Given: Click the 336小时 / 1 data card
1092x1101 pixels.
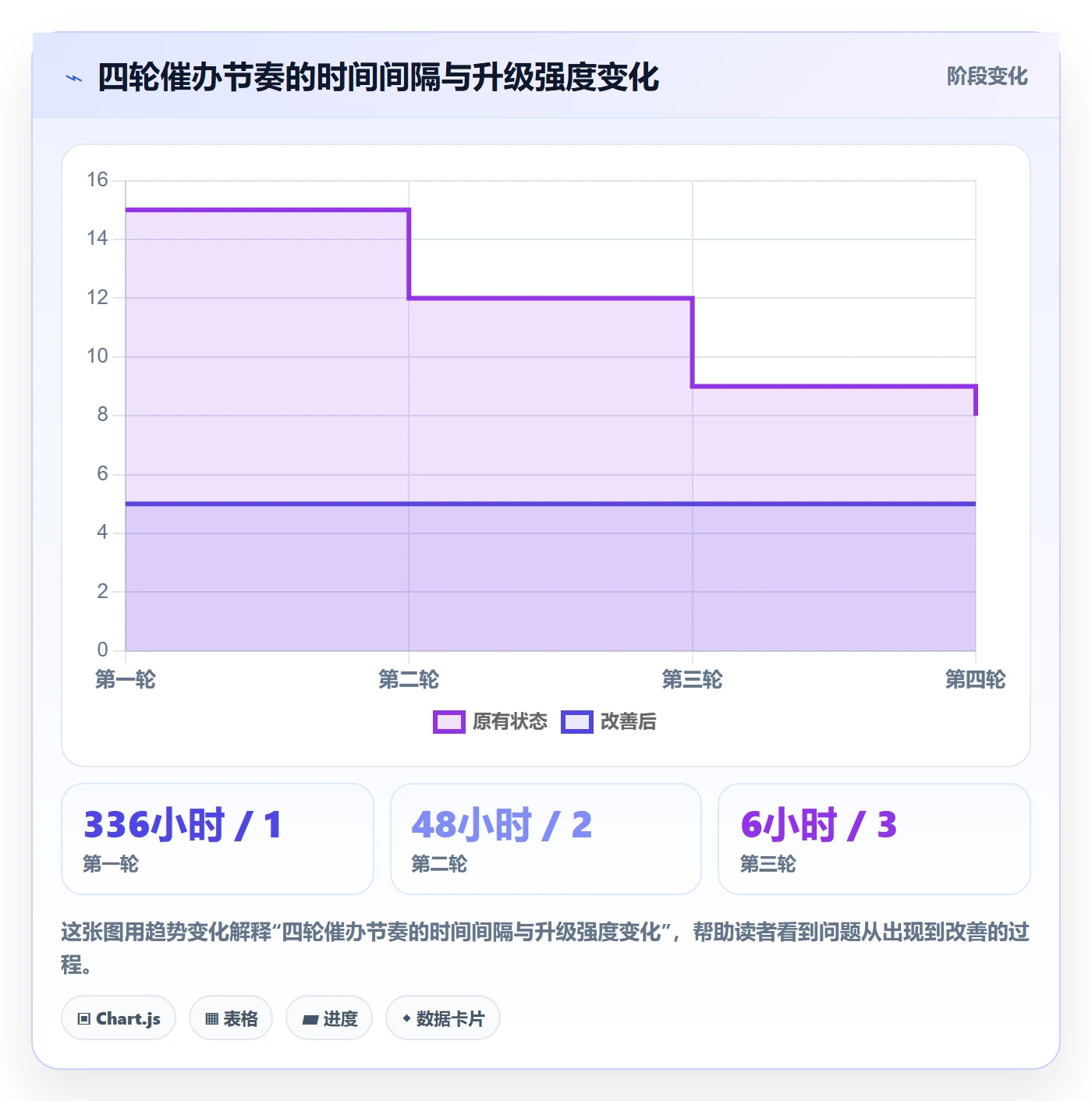Looking at the screenshot, I should tap(218, 839).
